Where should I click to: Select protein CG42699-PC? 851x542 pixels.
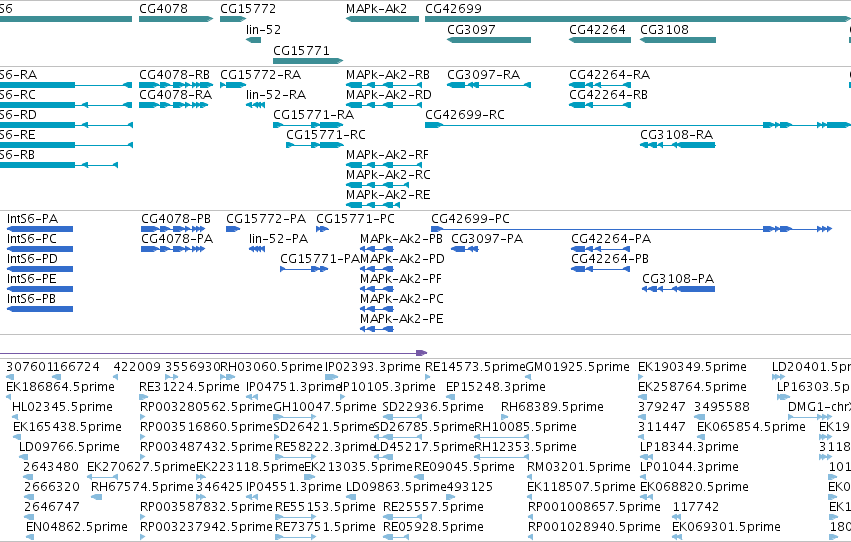tap(631, 229)
